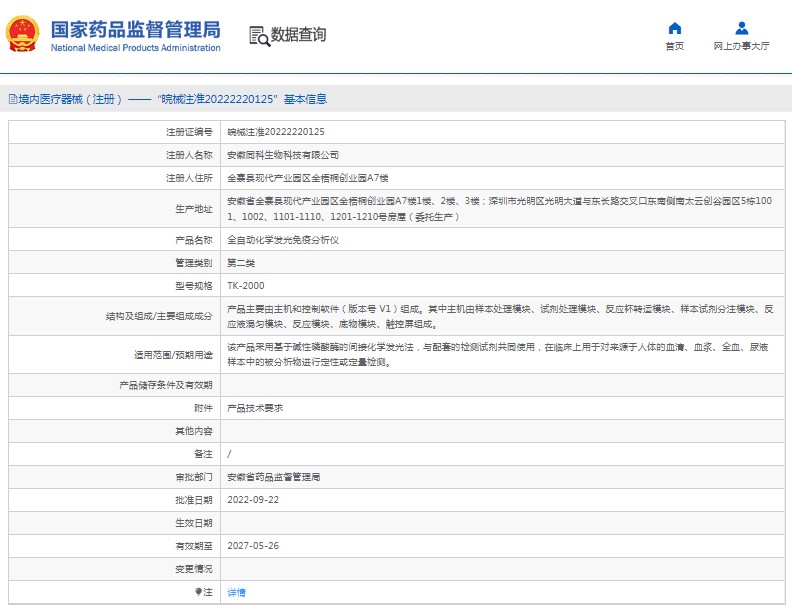Click management category value 第二类
Screen dimensions: 792x611
[x=241, y=263]
